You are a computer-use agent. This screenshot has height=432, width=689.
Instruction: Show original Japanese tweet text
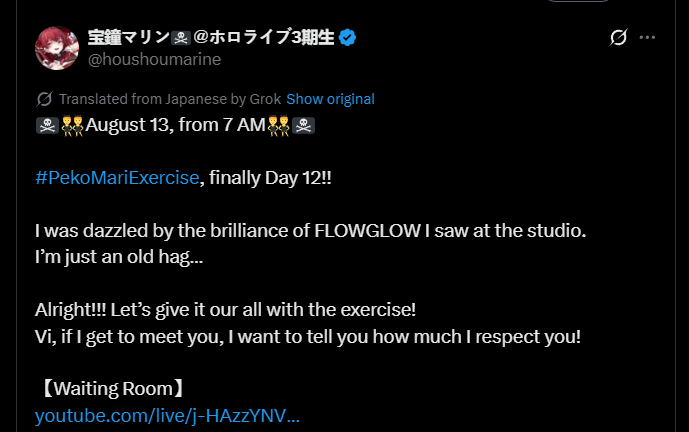[x=330, y=99]
